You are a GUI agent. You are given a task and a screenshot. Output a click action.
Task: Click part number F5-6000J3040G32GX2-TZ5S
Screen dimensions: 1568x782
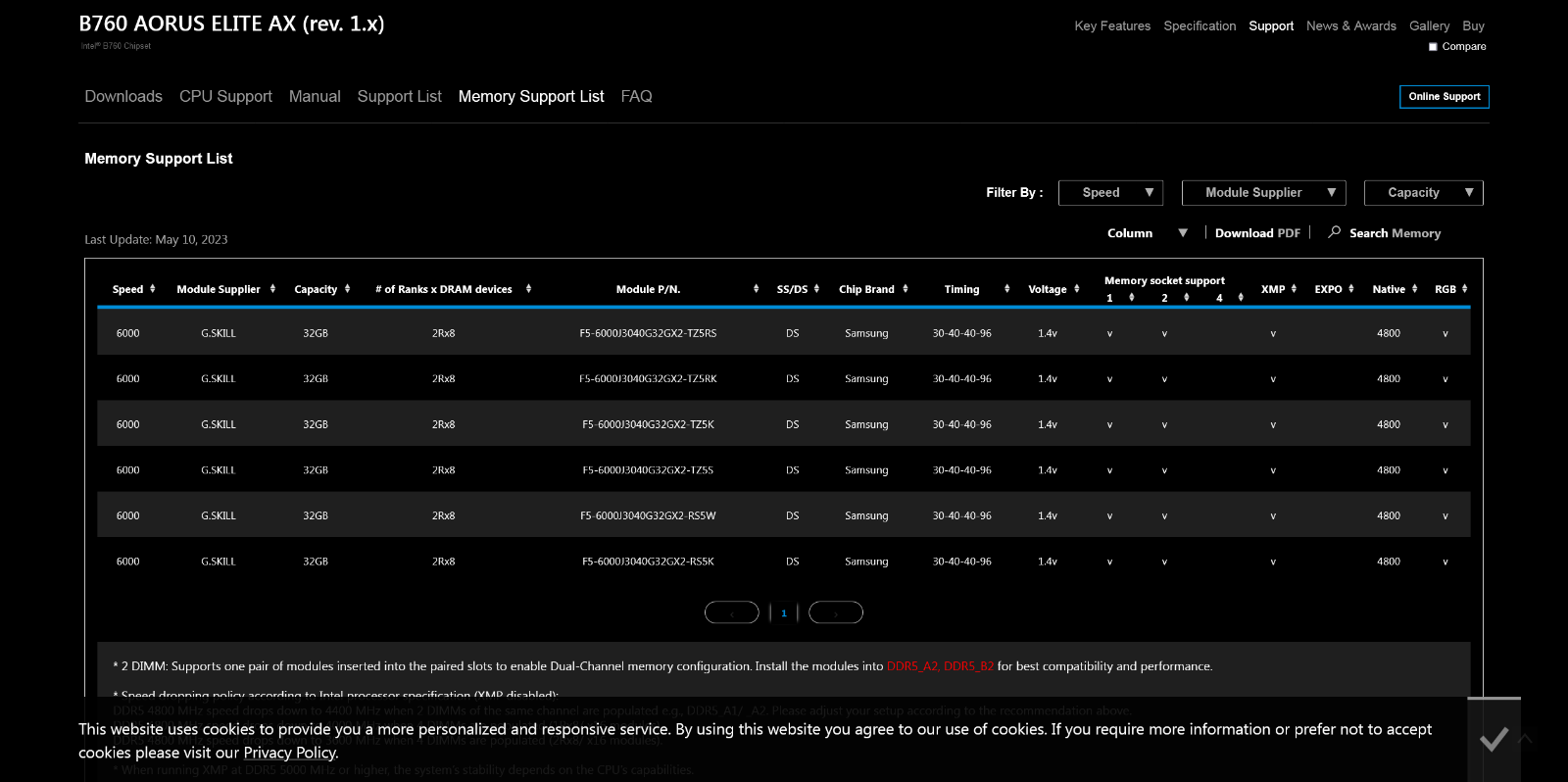pyautogui.click(x=648, y=470)
